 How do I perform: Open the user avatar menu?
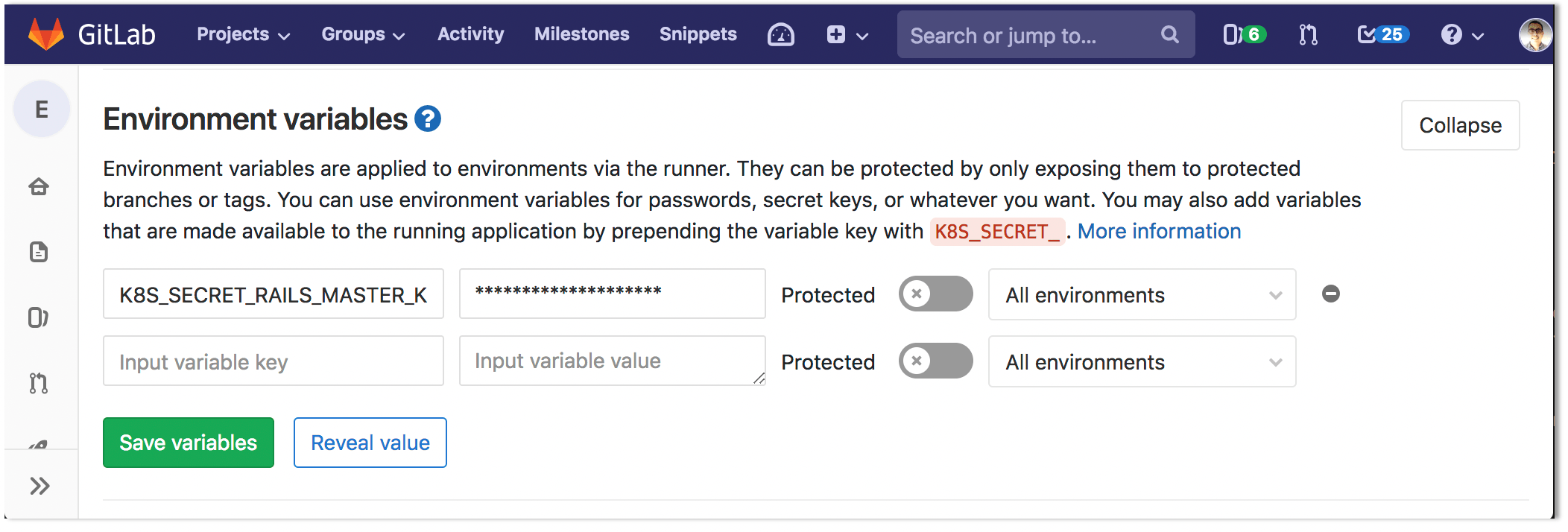[x=1535, y=34]
